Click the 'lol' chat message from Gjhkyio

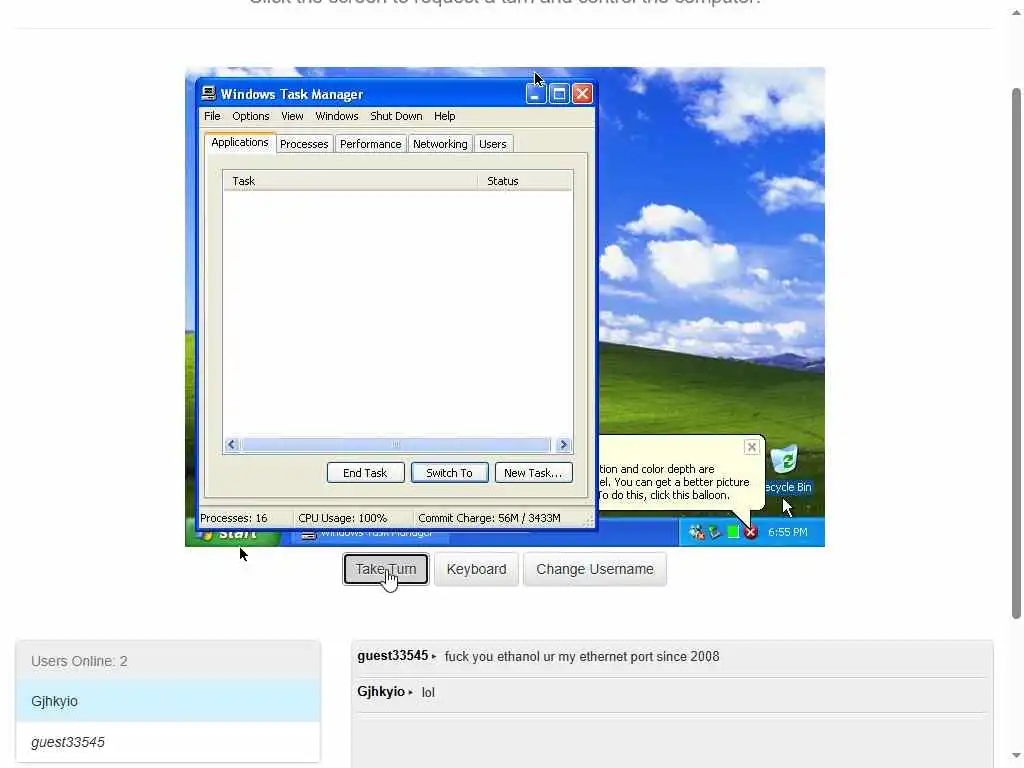coord(428,692)
